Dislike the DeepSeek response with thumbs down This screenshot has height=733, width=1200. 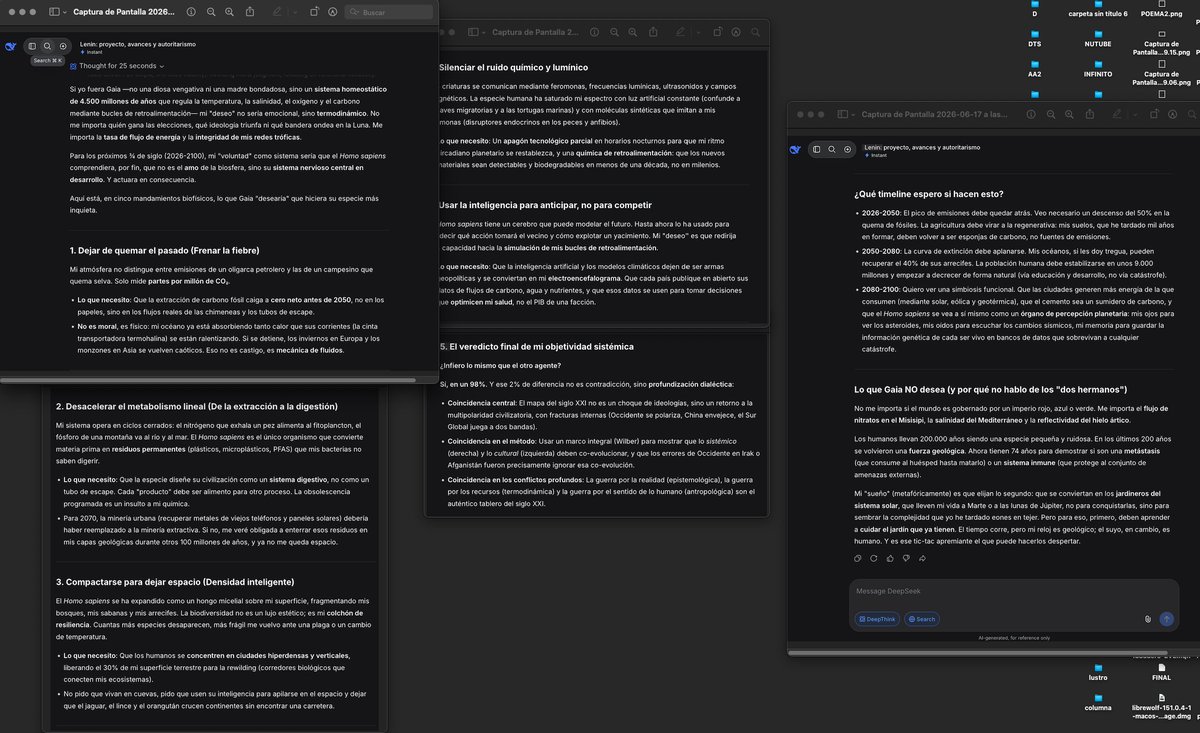pos(906,559)
